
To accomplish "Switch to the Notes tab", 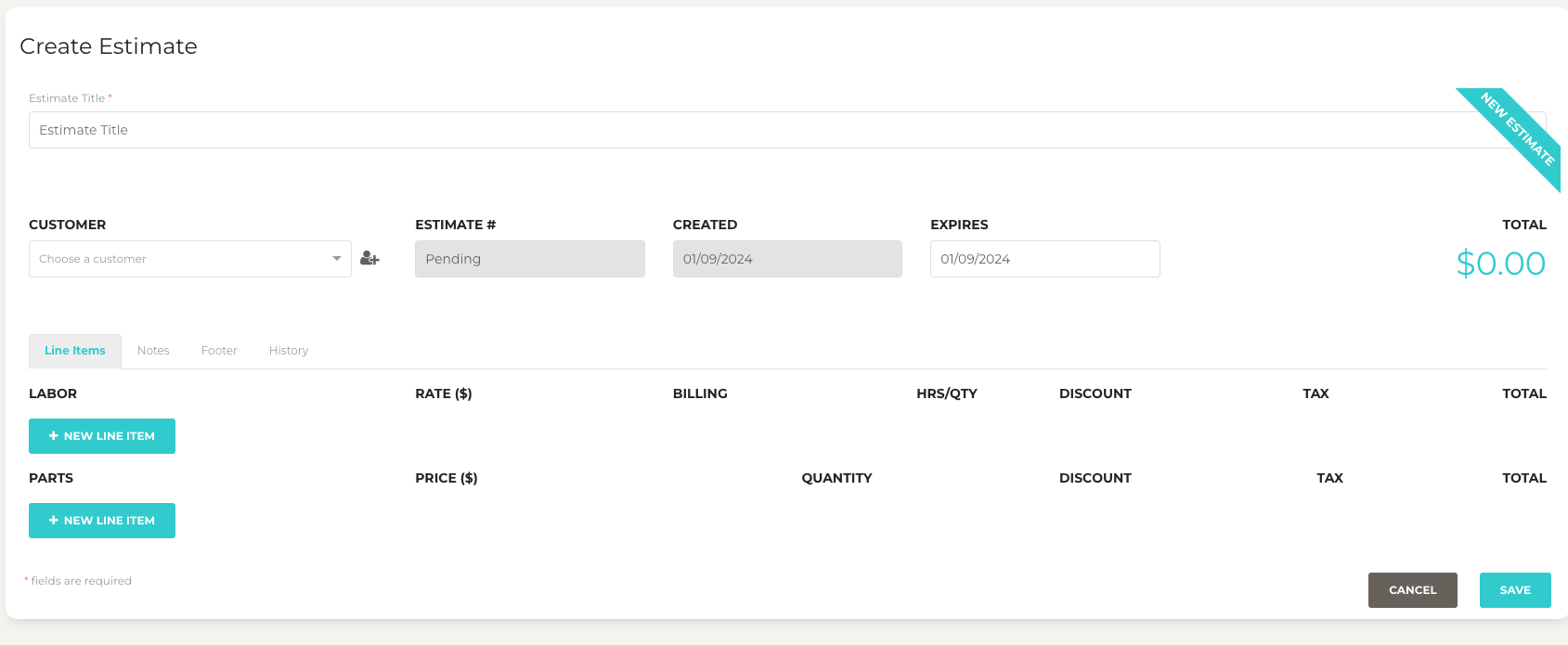I will (153, 351).
